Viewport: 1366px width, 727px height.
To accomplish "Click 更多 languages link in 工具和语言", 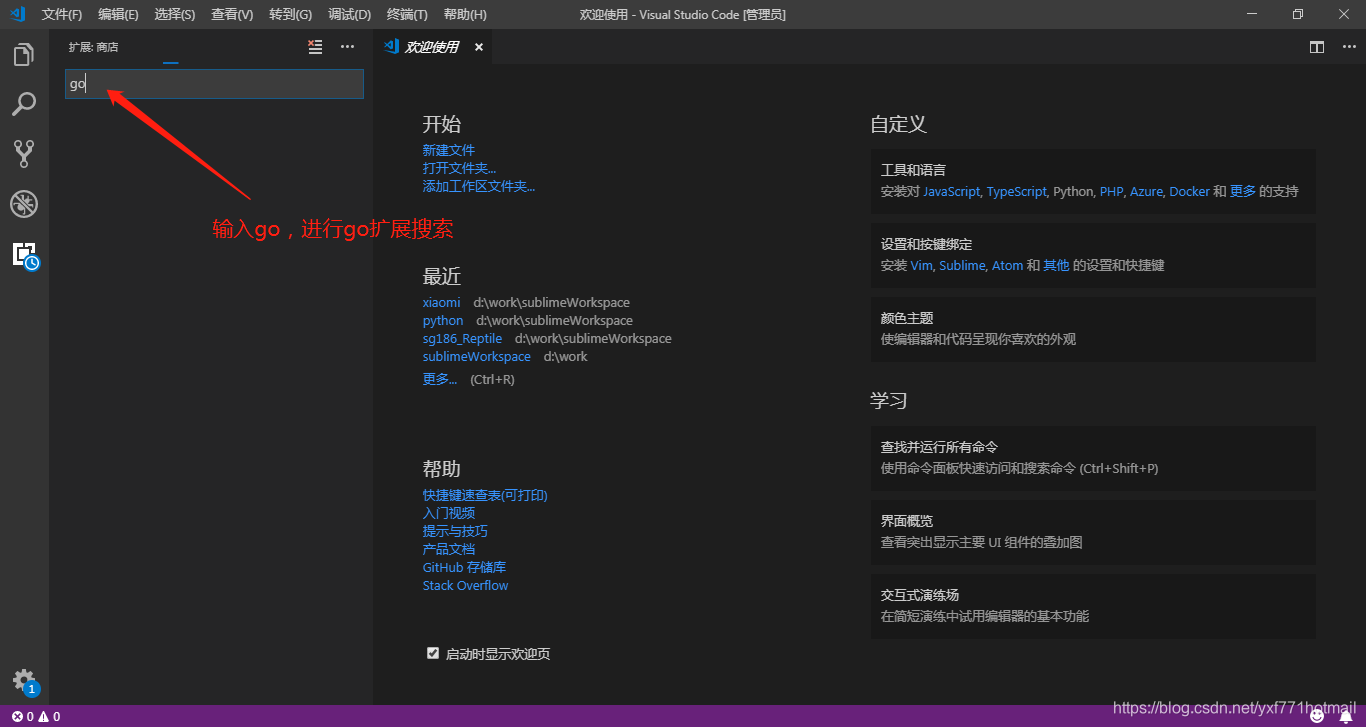I will tap(1243, 191).
